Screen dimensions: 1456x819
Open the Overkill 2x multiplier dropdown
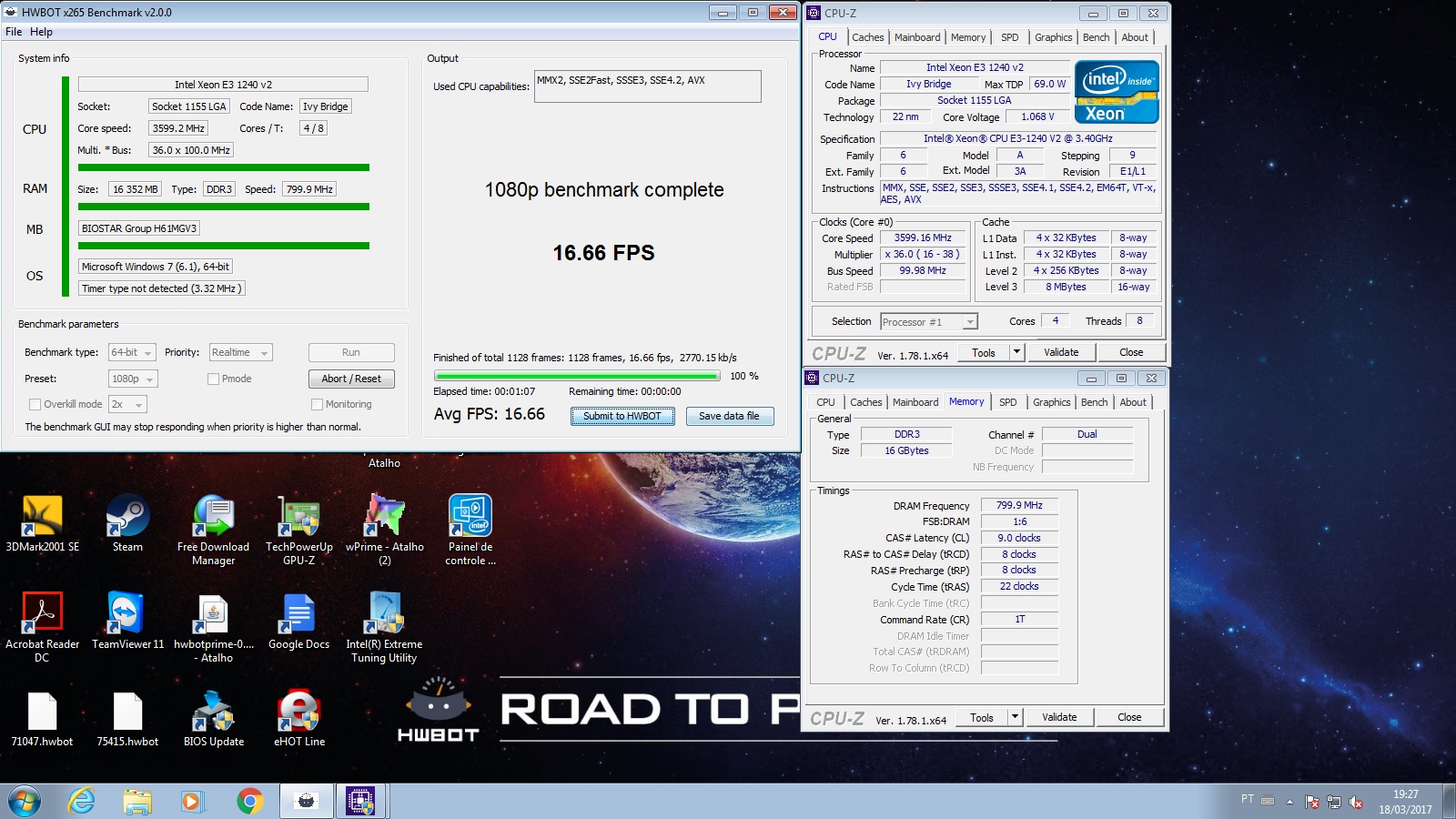click(127, 404)
